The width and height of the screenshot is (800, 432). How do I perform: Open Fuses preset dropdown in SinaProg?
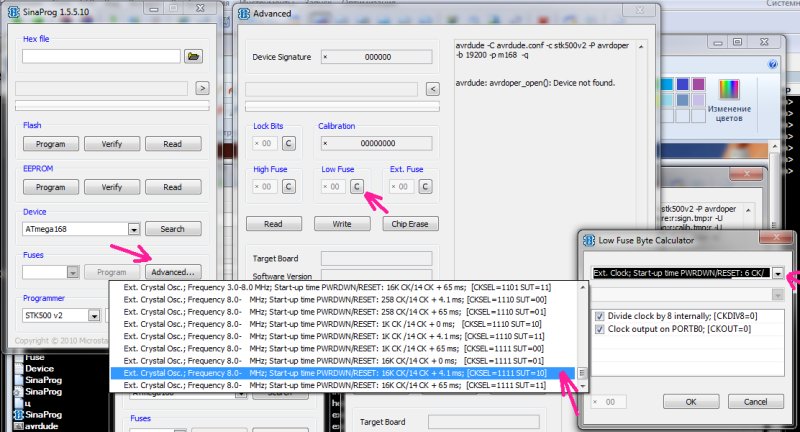pyautogui.click(x=73, y=273)
